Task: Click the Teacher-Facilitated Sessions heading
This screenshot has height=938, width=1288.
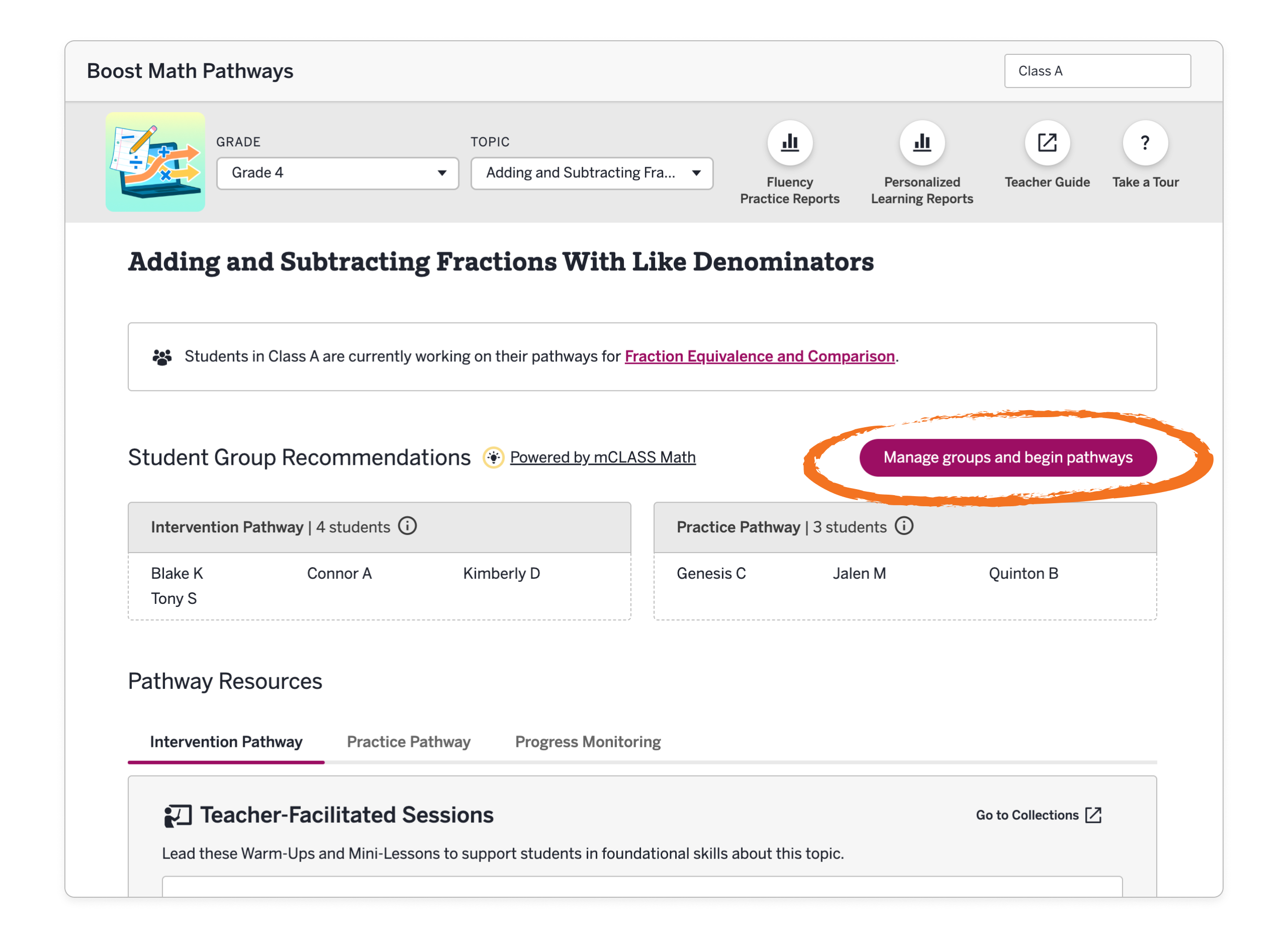Action: 347,815
